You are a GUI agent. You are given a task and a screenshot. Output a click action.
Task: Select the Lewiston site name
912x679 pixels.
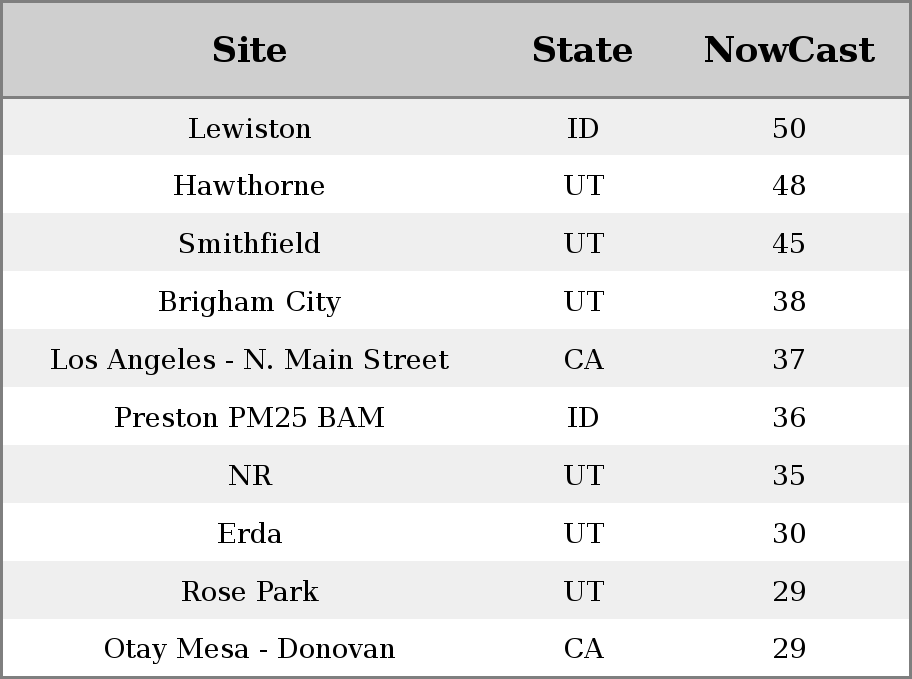pyautogui.click(x=249, y=129)
